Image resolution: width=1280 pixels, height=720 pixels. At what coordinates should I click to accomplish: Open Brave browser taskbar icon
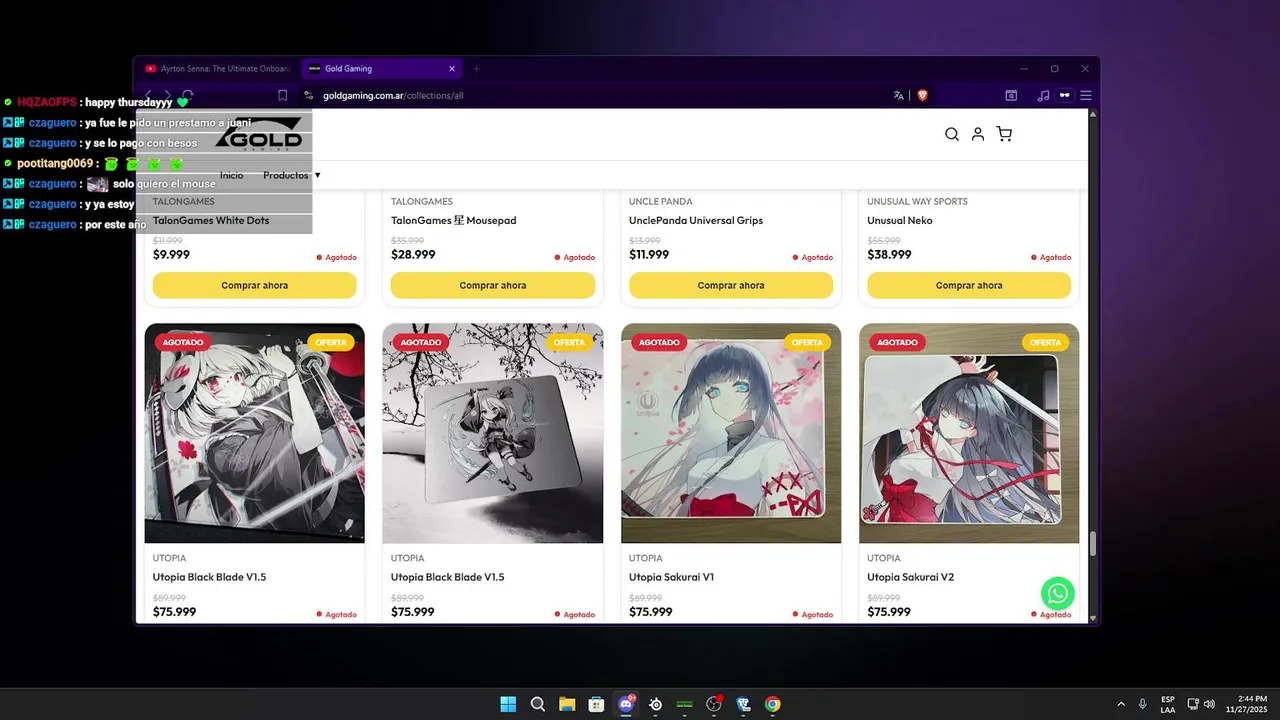coord(743,704)
